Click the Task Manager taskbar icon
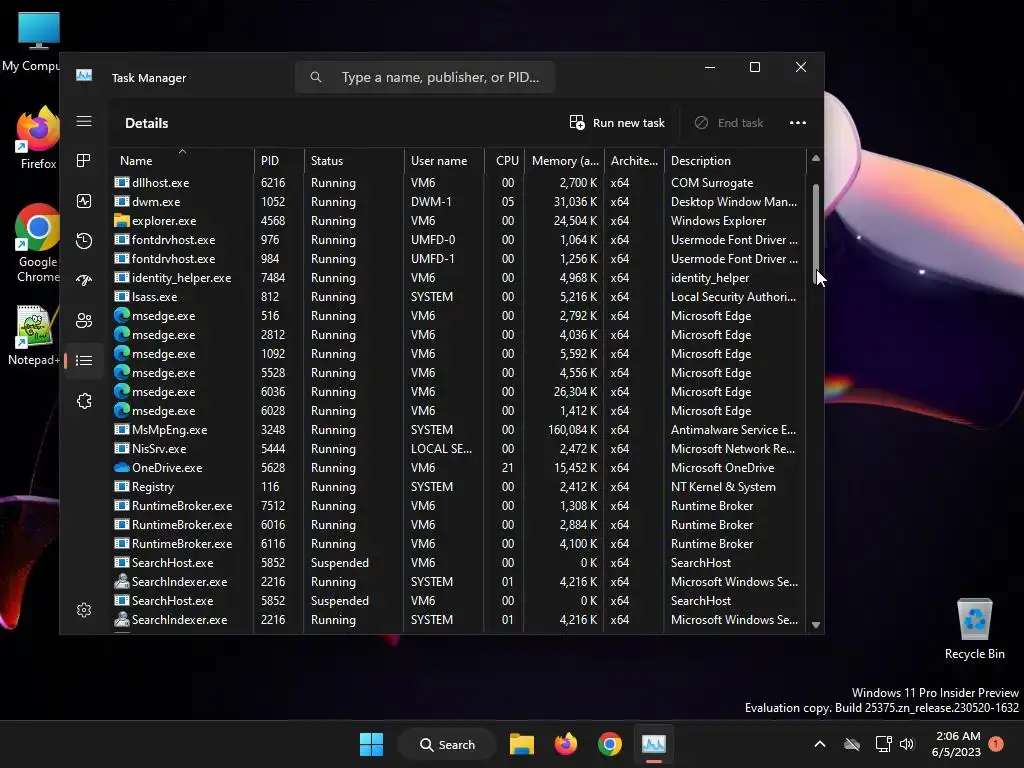The height and width of the screenshot is (768, 1024). tap(654, 744)
